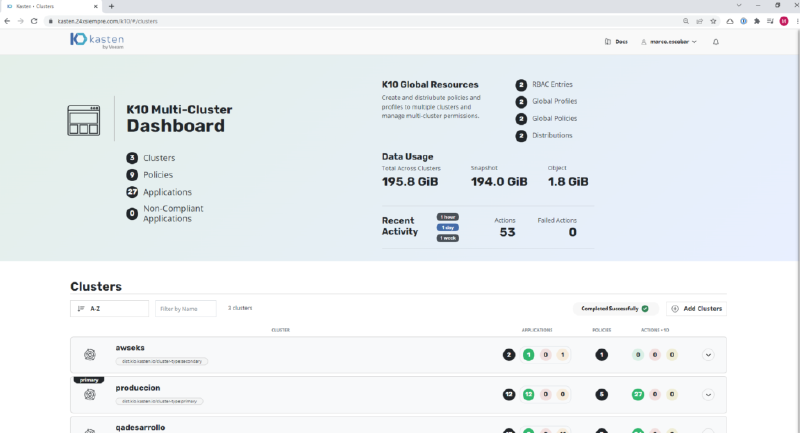Reload the page with the refresh icon
The width and height of the screenshot is (800, 433).
(x=34, y=21)
